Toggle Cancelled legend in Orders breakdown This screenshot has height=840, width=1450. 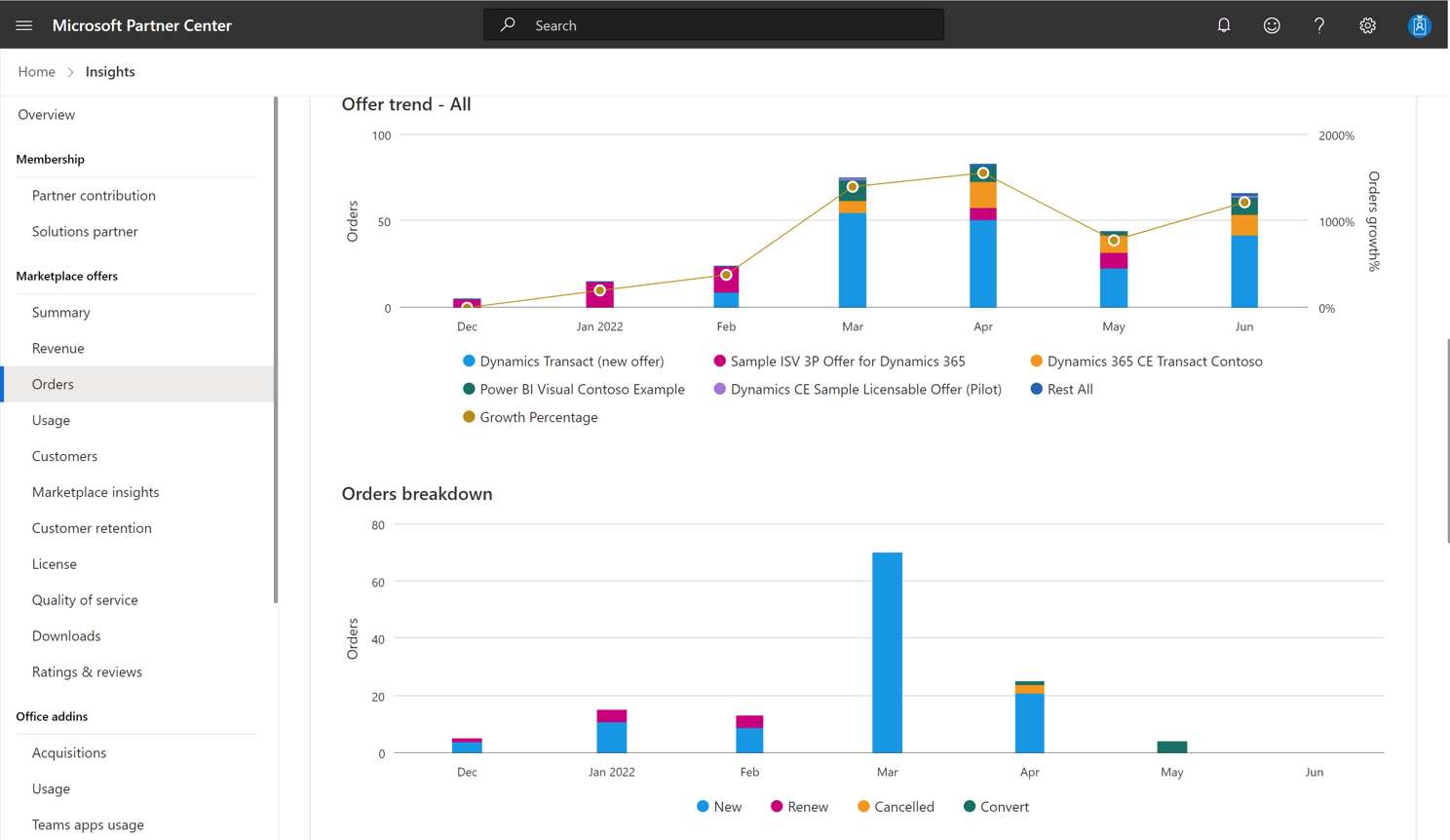click(x=896, y=807)
